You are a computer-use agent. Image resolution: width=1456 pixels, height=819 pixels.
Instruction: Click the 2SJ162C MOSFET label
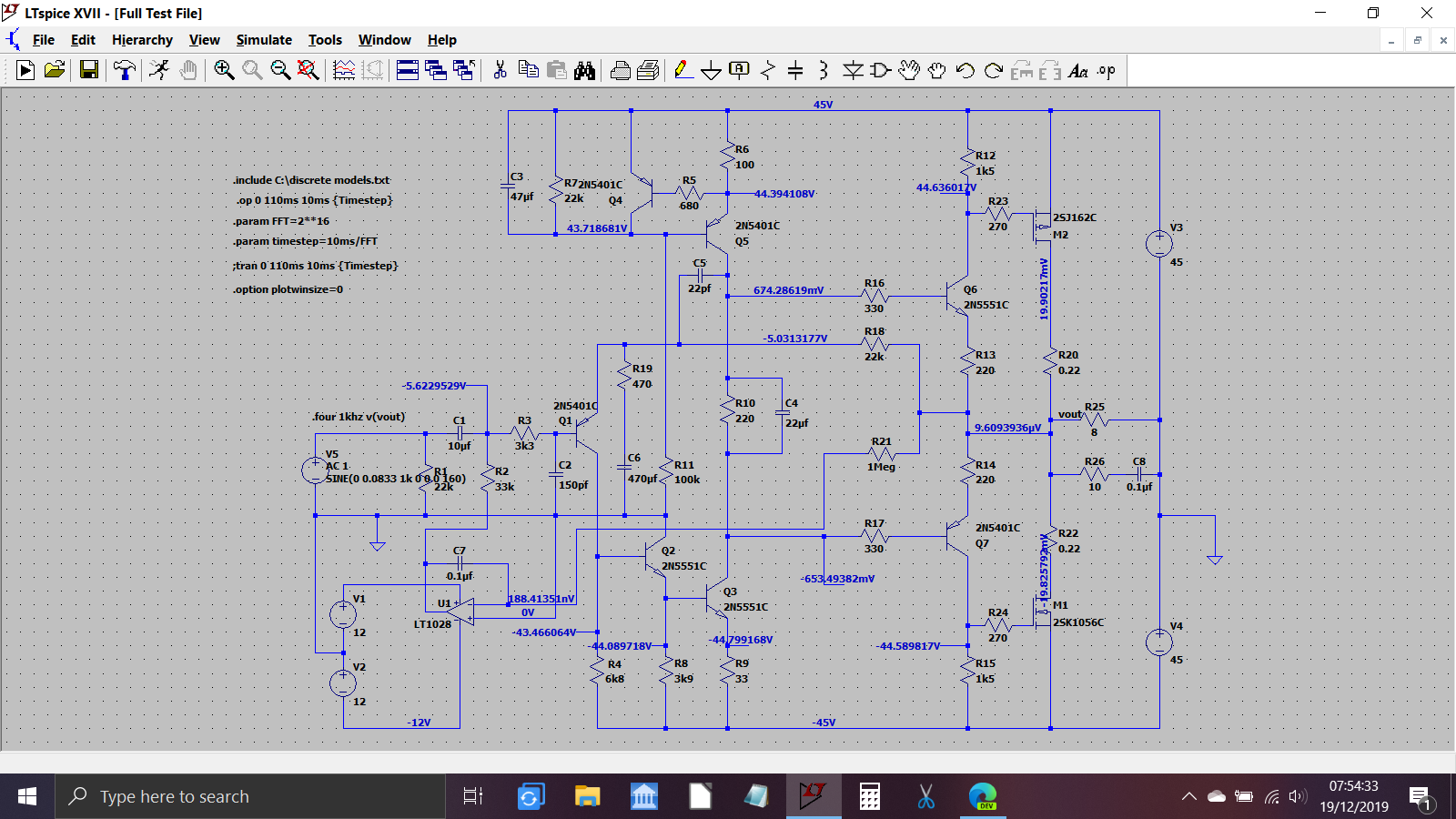tap(1075, 218)
